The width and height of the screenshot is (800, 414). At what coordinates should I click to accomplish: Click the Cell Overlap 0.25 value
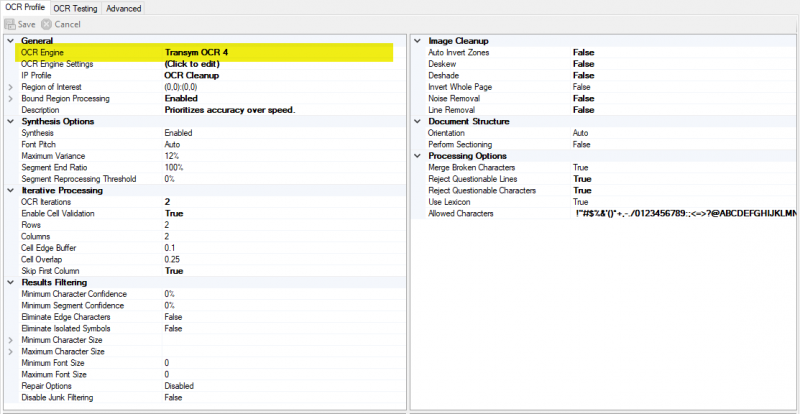(172, 259)
